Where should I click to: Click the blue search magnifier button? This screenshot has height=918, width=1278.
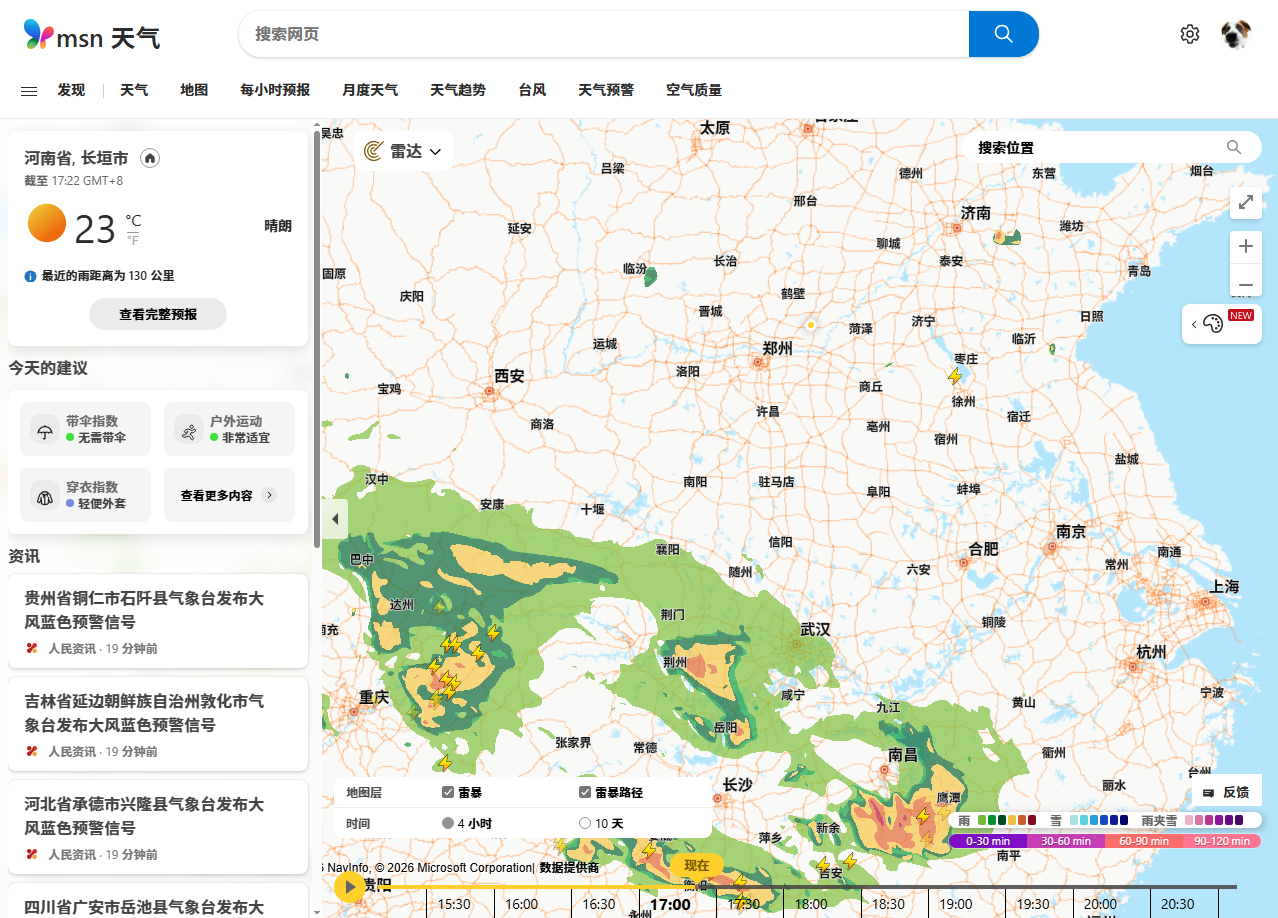click(1003, 34)
